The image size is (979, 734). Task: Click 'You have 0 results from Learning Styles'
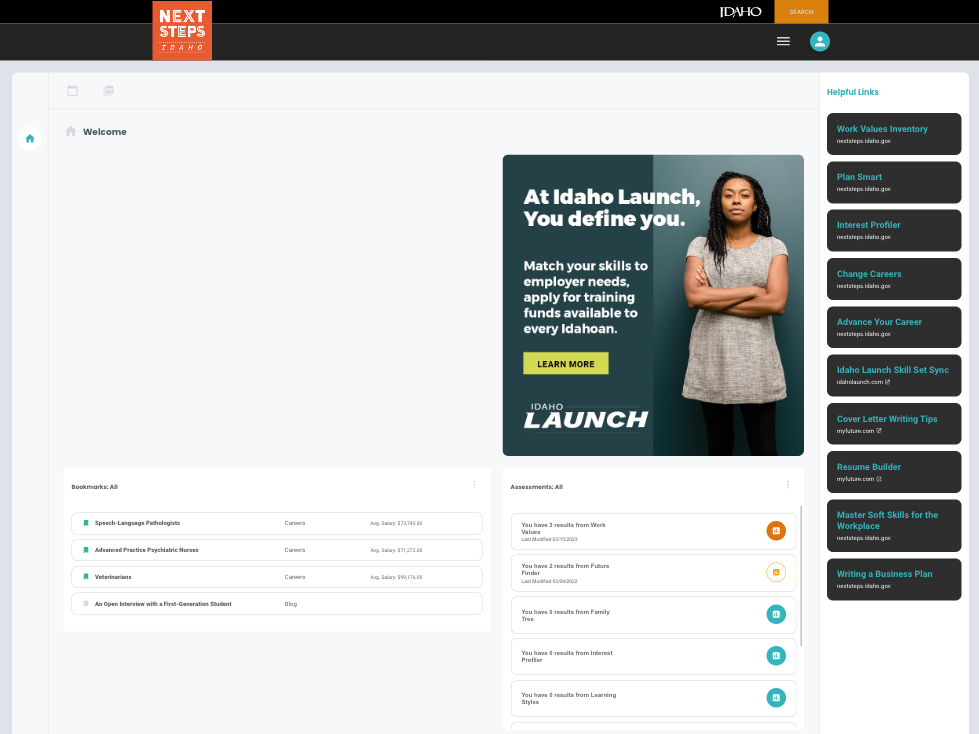569,698
